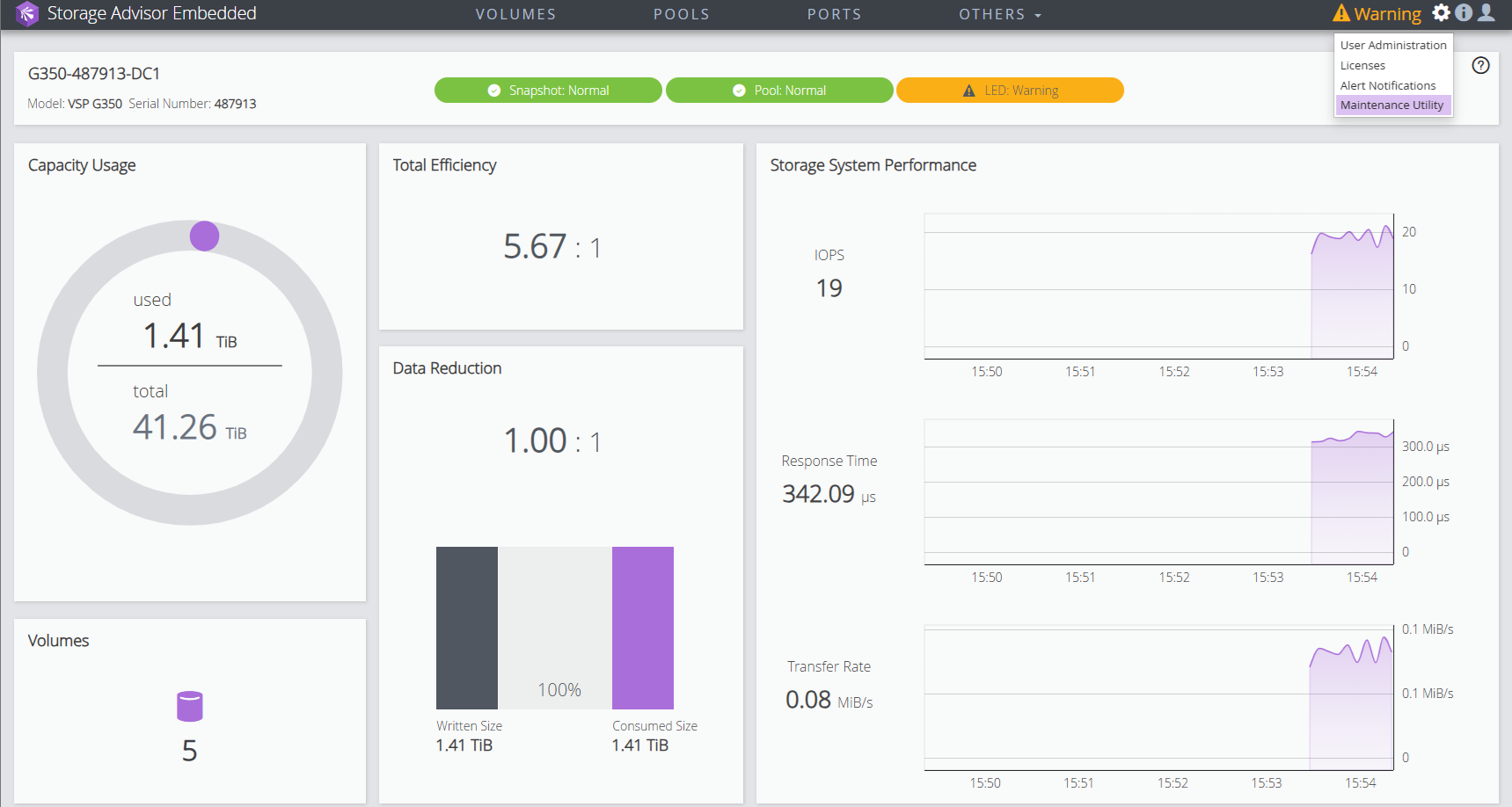
Task: Open the settings gear menu
Action: [x=1441, y=12]
